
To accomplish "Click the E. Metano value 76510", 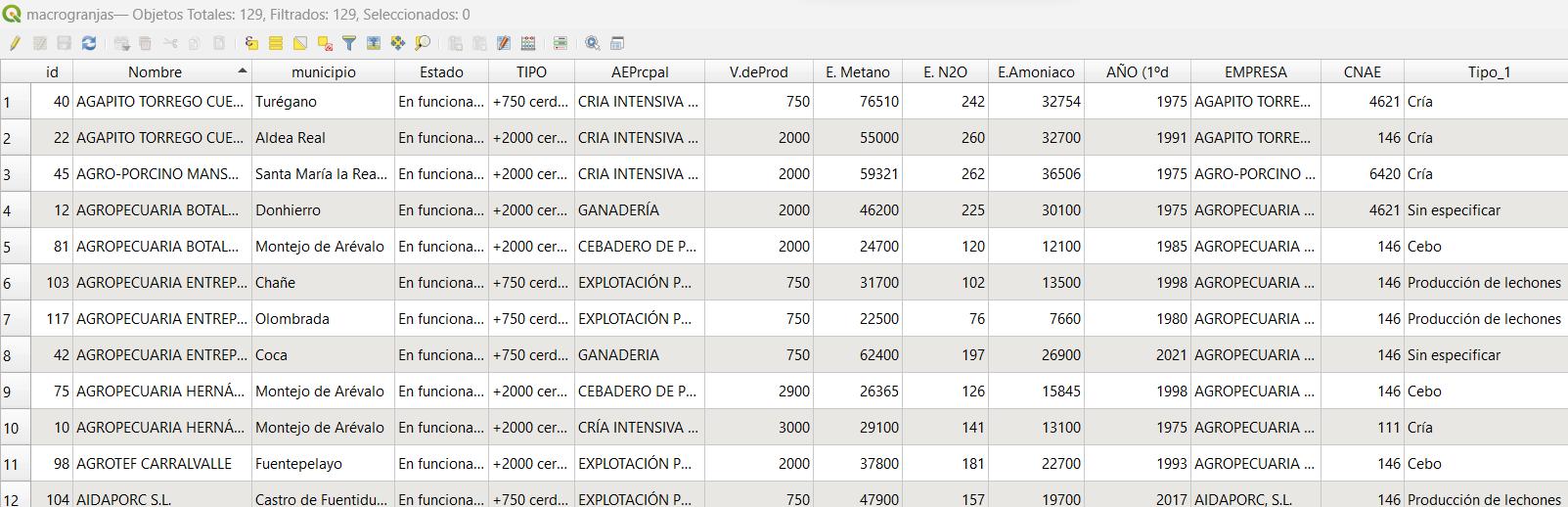I will [858, 102].
